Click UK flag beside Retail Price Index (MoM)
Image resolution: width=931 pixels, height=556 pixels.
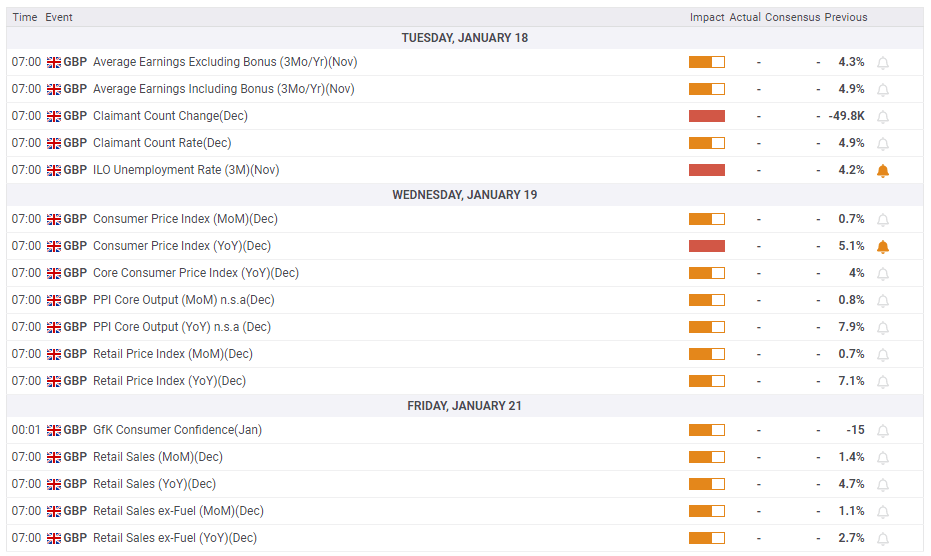click(54, 354)
